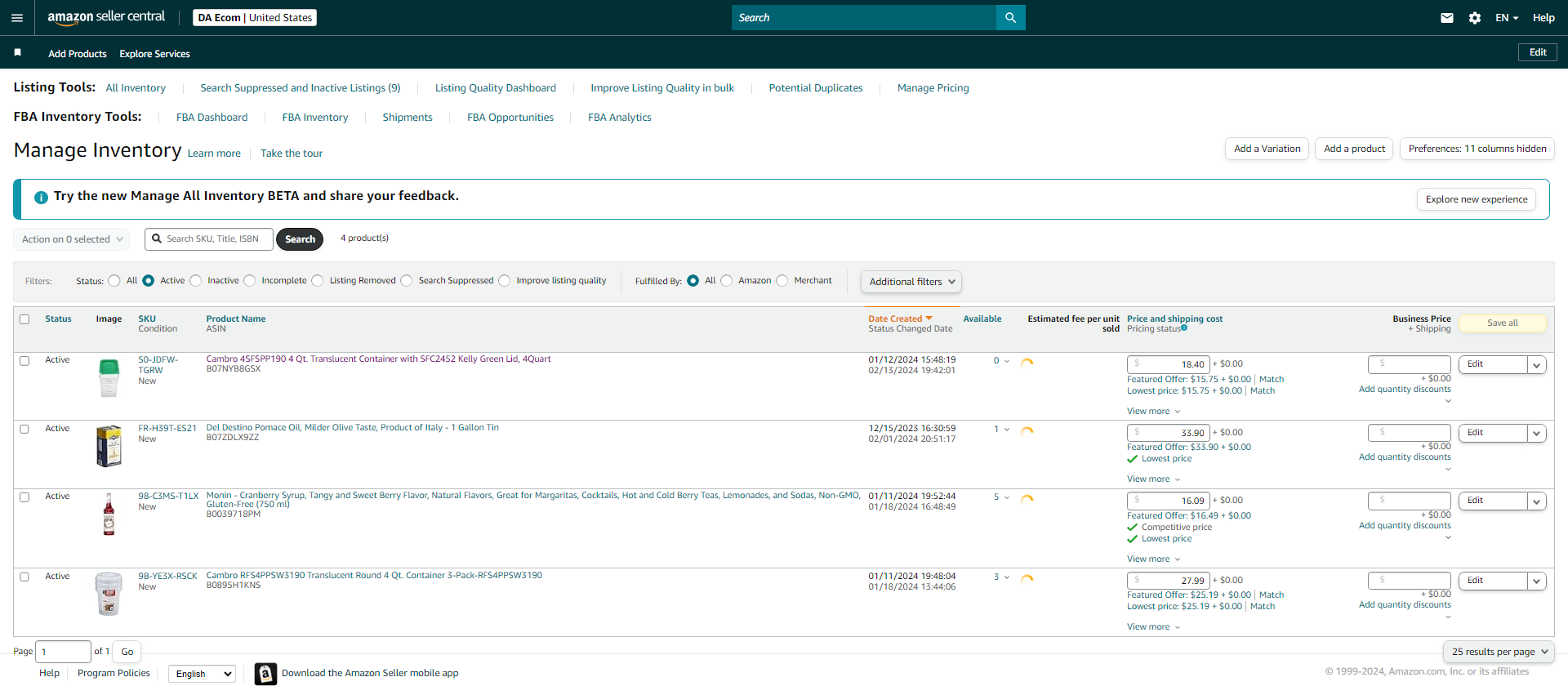The image size is (1568, 695).
Task: Click the black Search button for SKU search
Action: coord(300,239)
